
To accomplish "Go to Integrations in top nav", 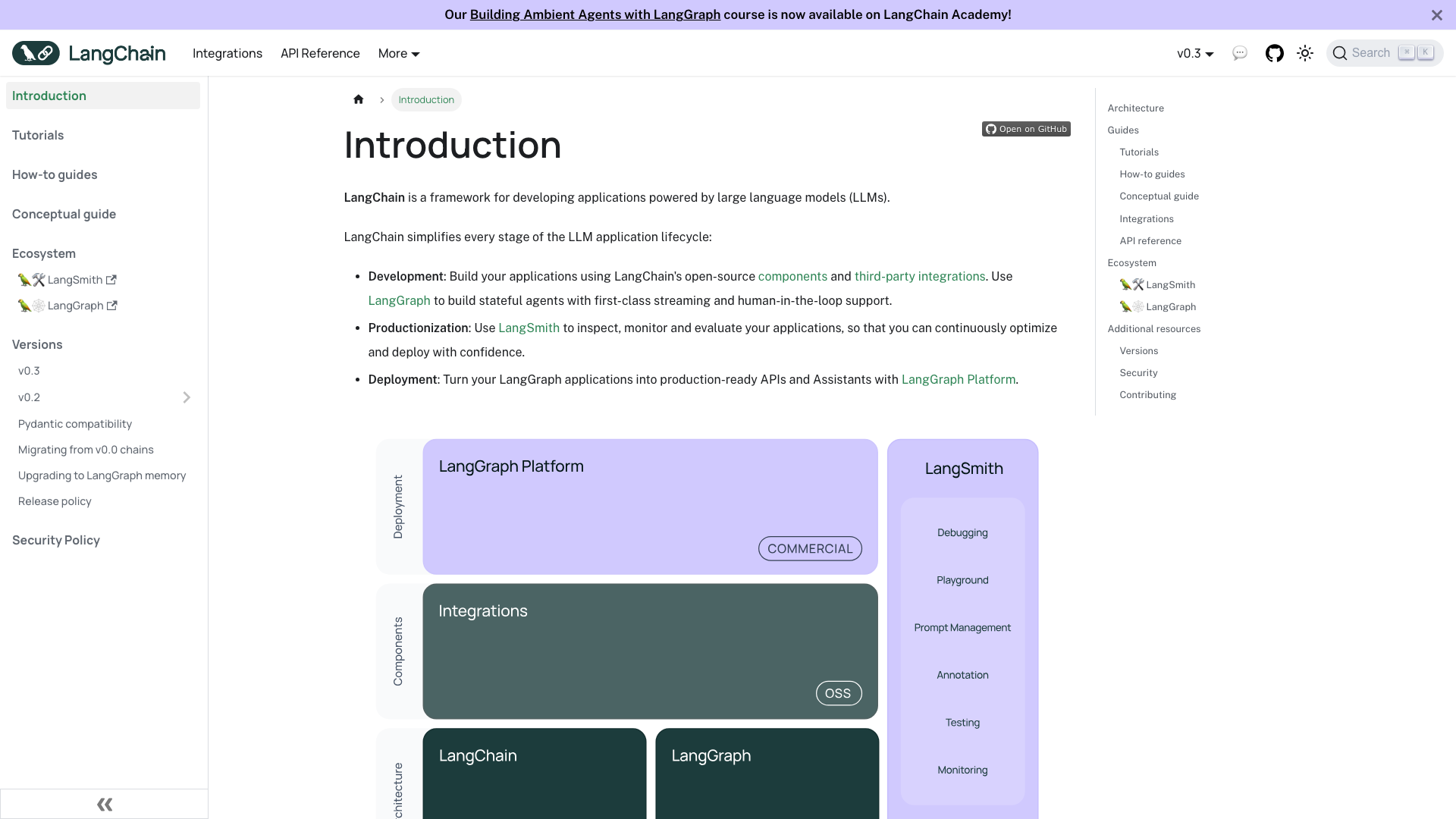I will click(227, 53).
